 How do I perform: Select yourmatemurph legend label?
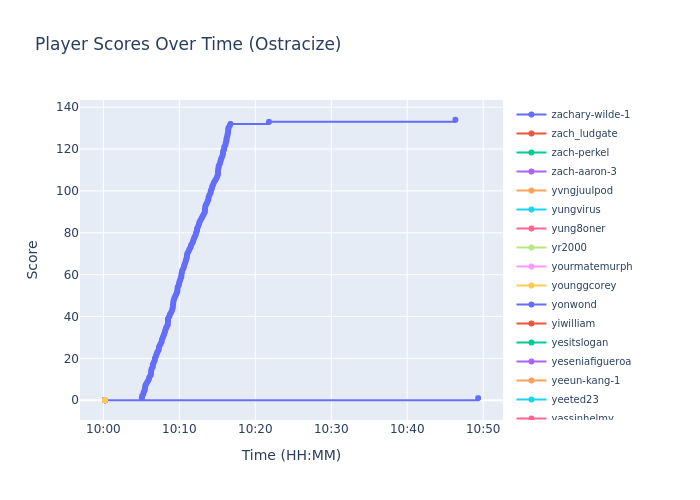[x=591, y=267]
